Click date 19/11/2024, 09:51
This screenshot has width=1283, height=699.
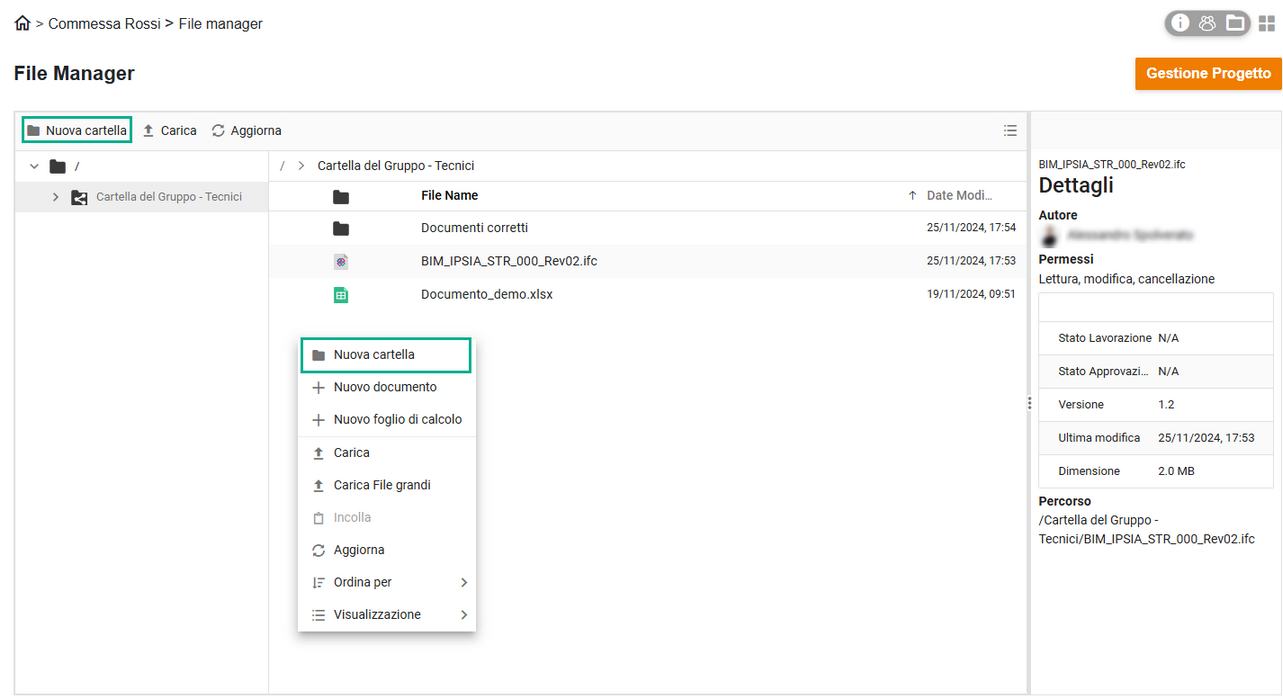click(x=971, y=295)
